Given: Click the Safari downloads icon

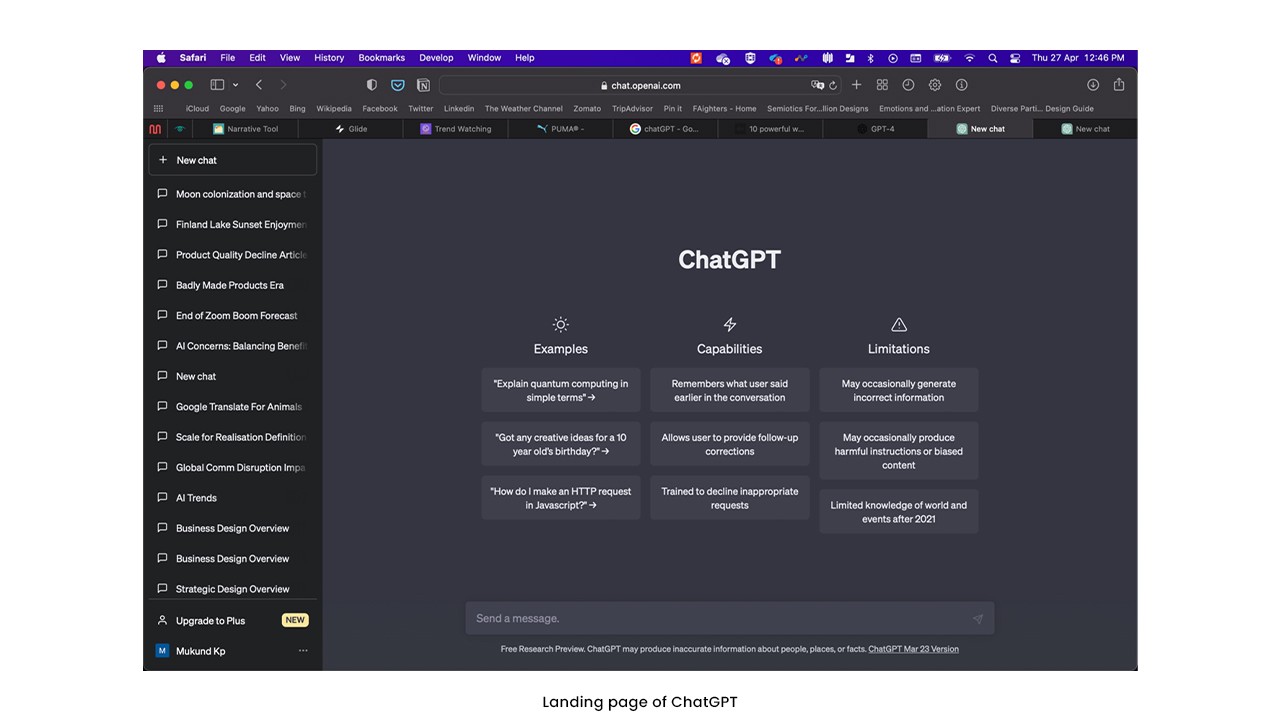Looking at the screenshot, I should (1093, 85).
